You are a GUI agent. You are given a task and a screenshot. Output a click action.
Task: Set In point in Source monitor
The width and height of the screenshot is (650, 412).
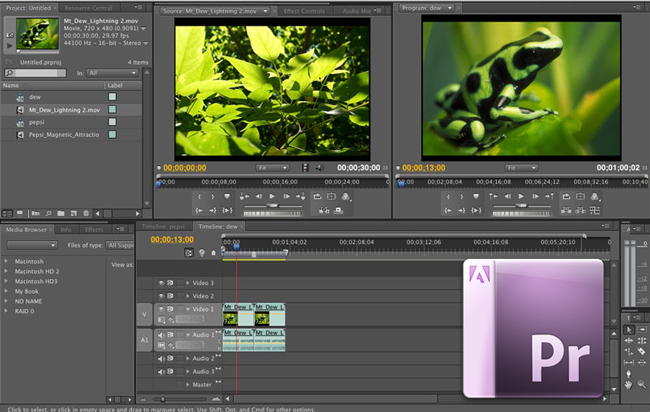tap(199, 197)
